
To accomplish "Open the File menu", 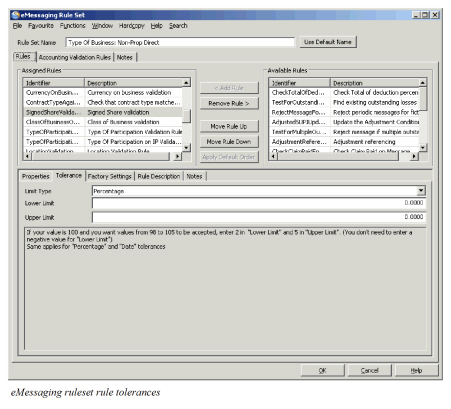I will coord(17,26).
